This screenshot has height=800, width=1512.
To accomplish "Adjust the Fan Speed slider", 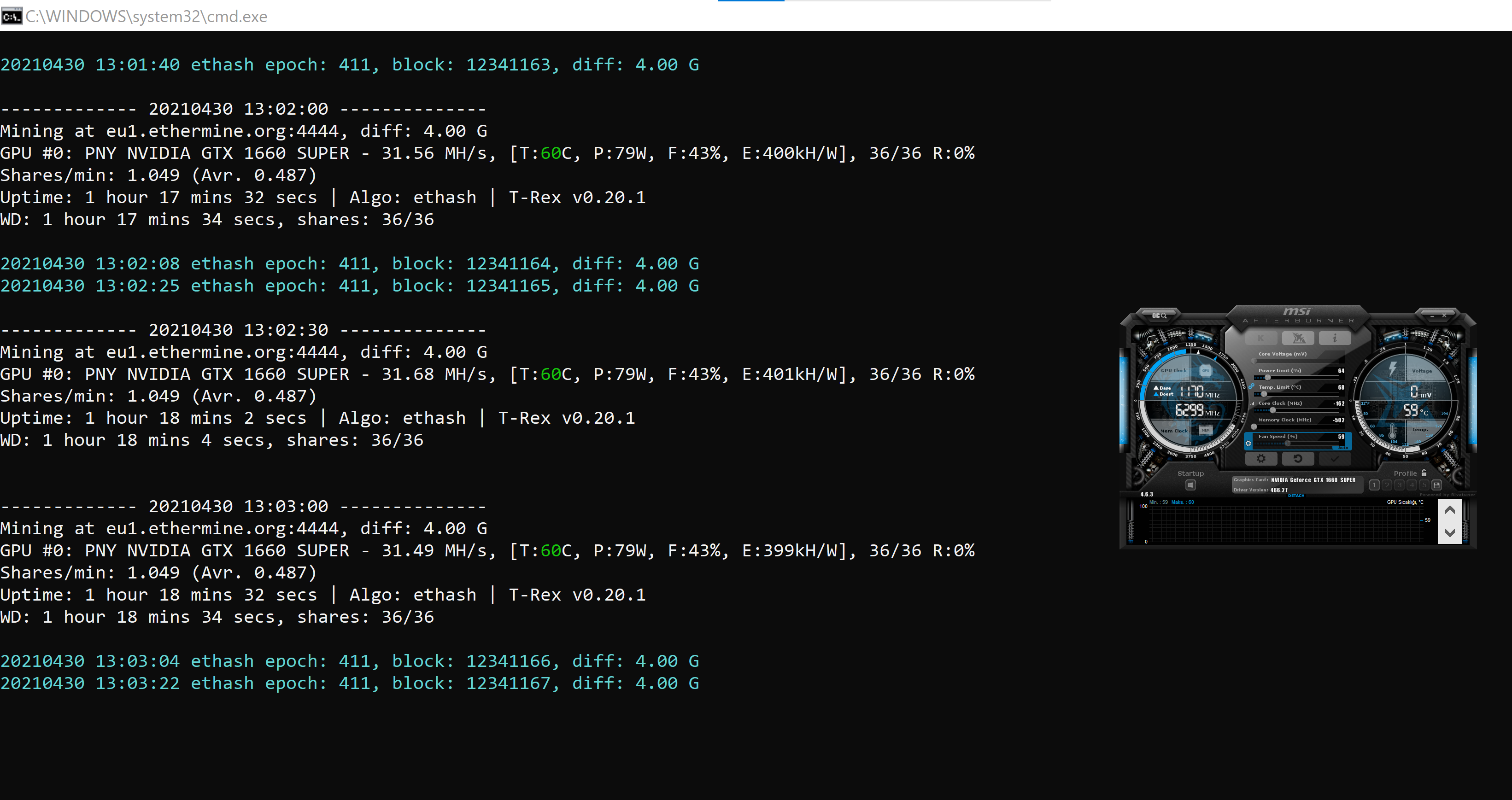I will click(1296, 444).
